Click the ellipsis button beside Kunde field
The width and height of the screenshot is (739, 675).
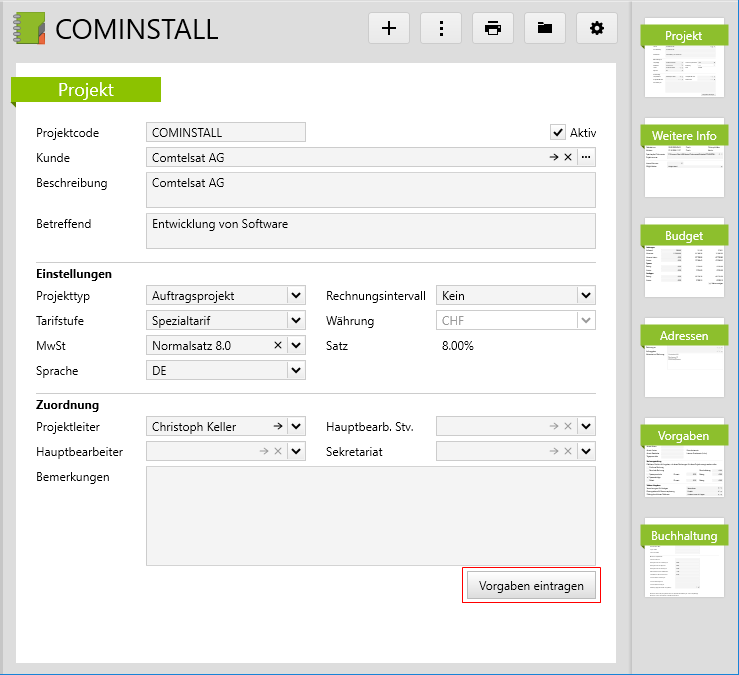click(x=586, y=157)
